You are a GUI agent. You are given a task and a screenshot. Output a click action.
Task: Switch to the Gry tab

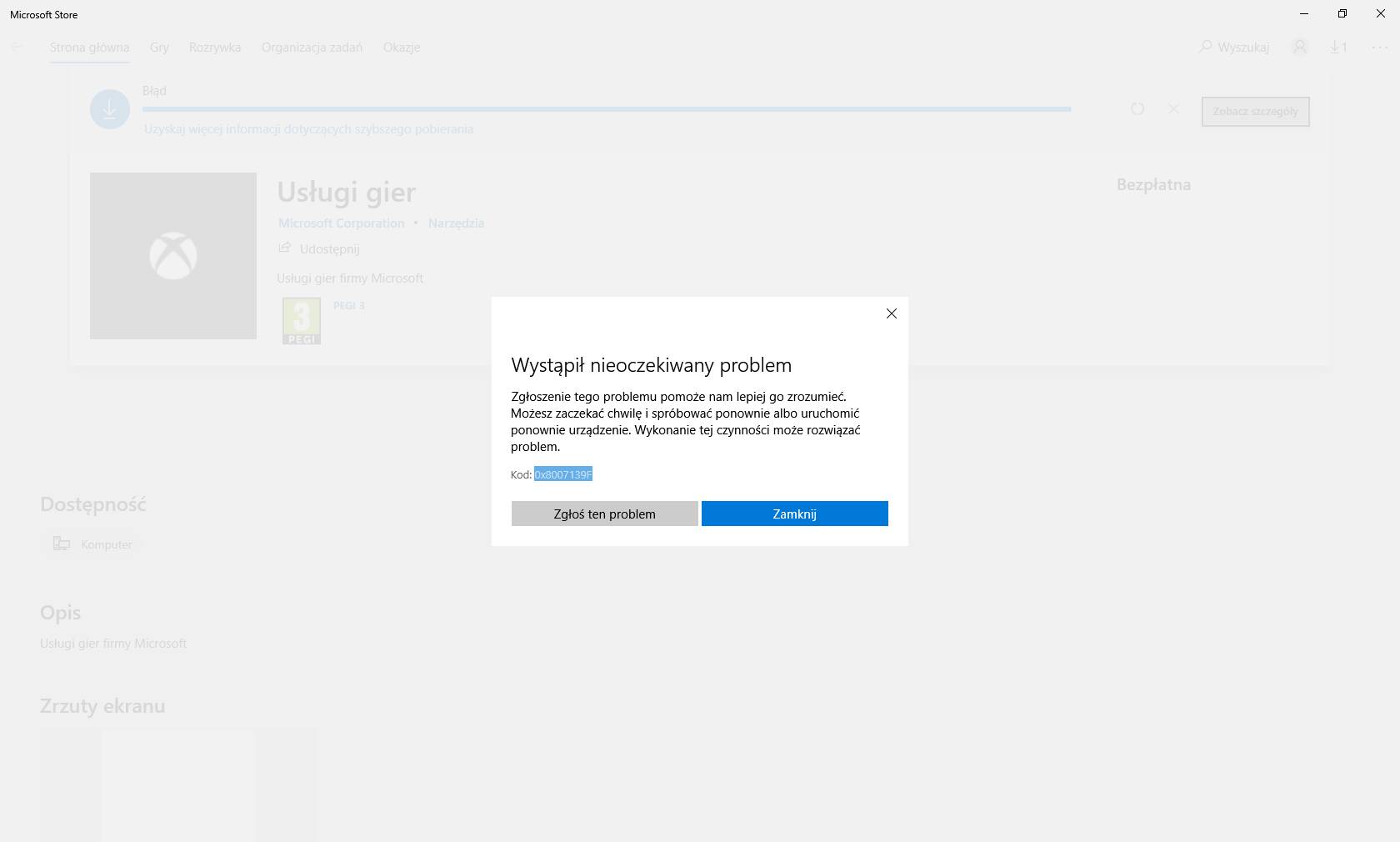159,48
